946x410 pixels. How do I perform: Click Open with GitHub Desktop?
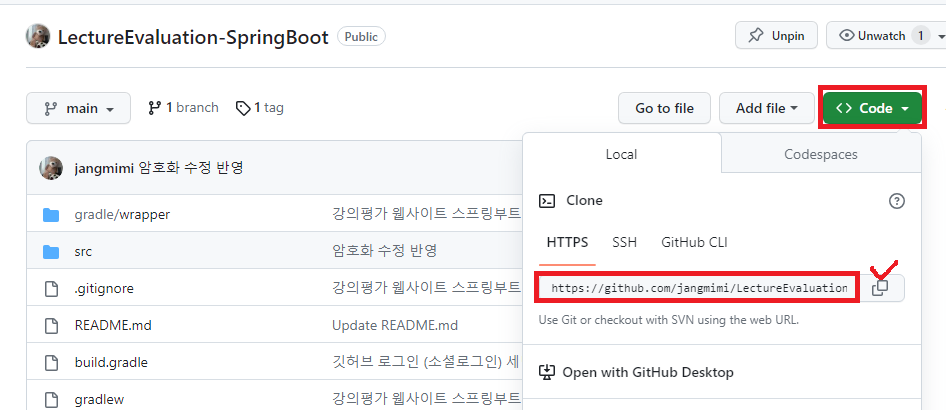click(648, 372)
